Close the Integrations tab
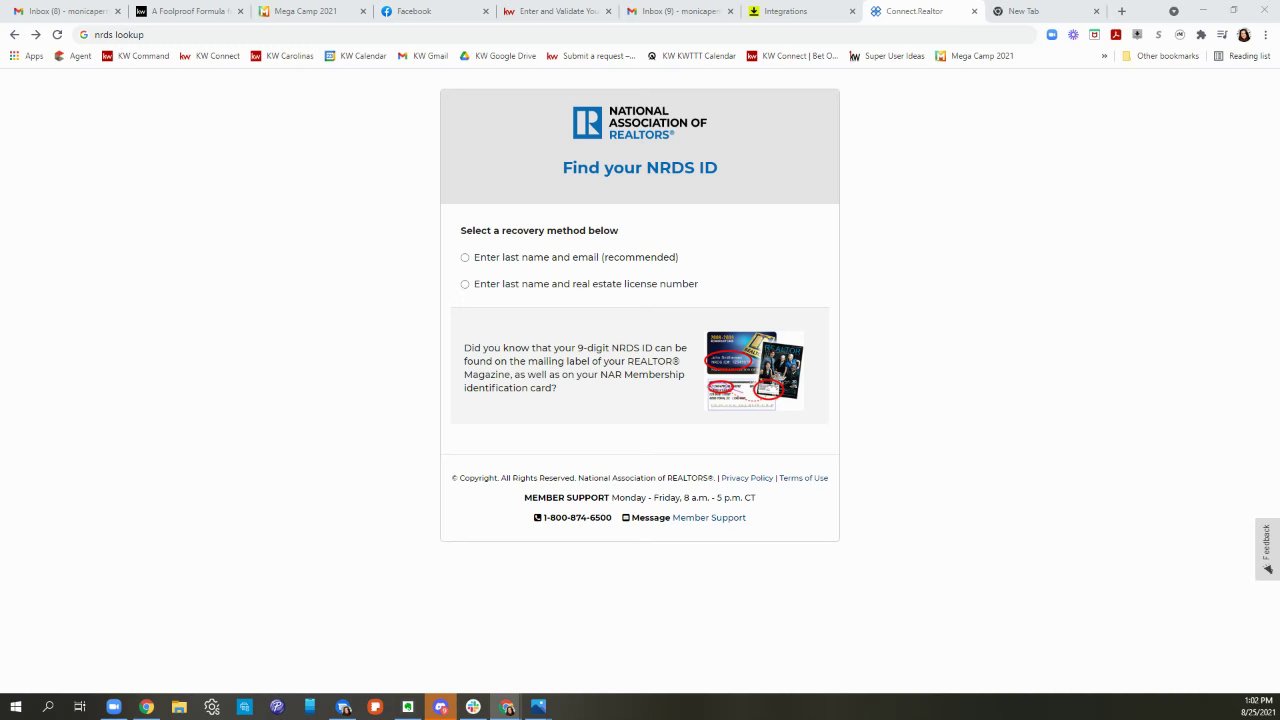Viewport: 1280px width, 720px height. click(852, 11)
